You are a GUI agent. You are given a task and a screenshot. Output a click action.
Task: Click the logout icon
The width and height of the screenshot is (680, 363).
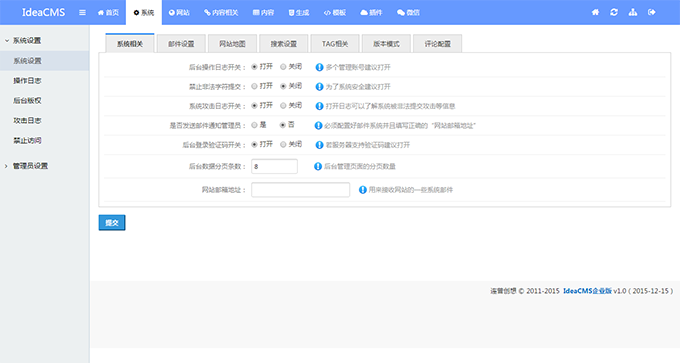tap(651, 12)
